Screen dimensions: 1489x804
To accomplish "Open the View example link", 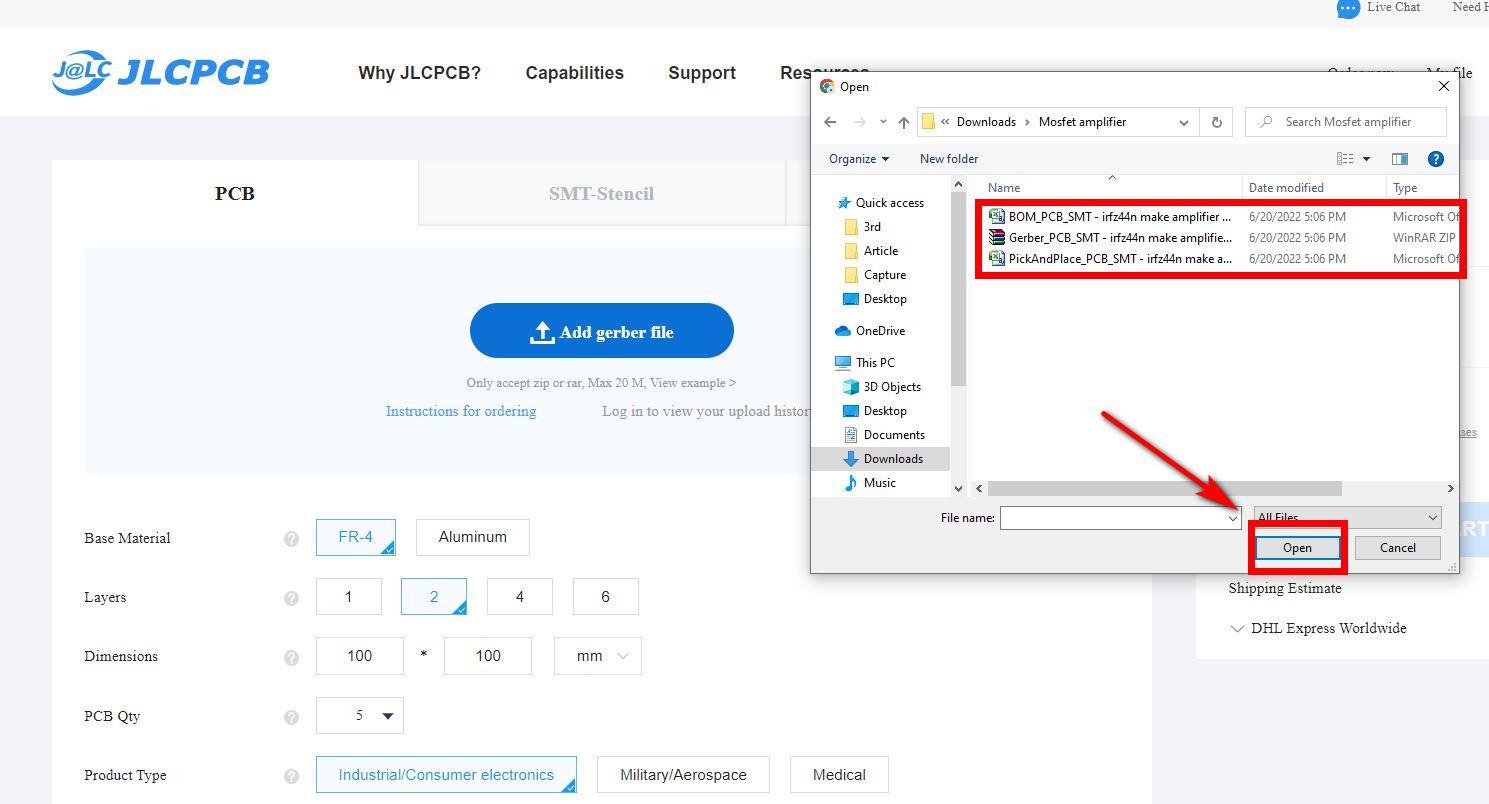I will coord(692,383).
